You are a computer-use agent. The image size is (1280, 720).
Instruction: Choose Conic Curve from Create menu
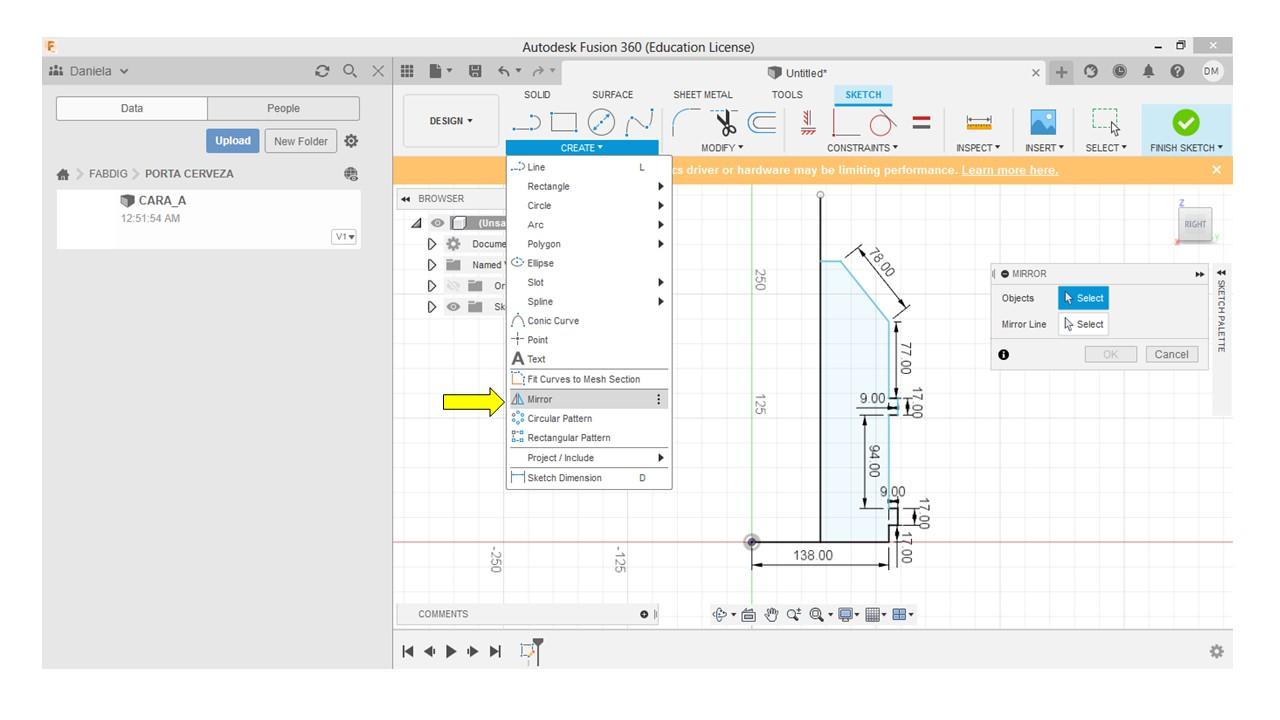[x=589, y=321]
